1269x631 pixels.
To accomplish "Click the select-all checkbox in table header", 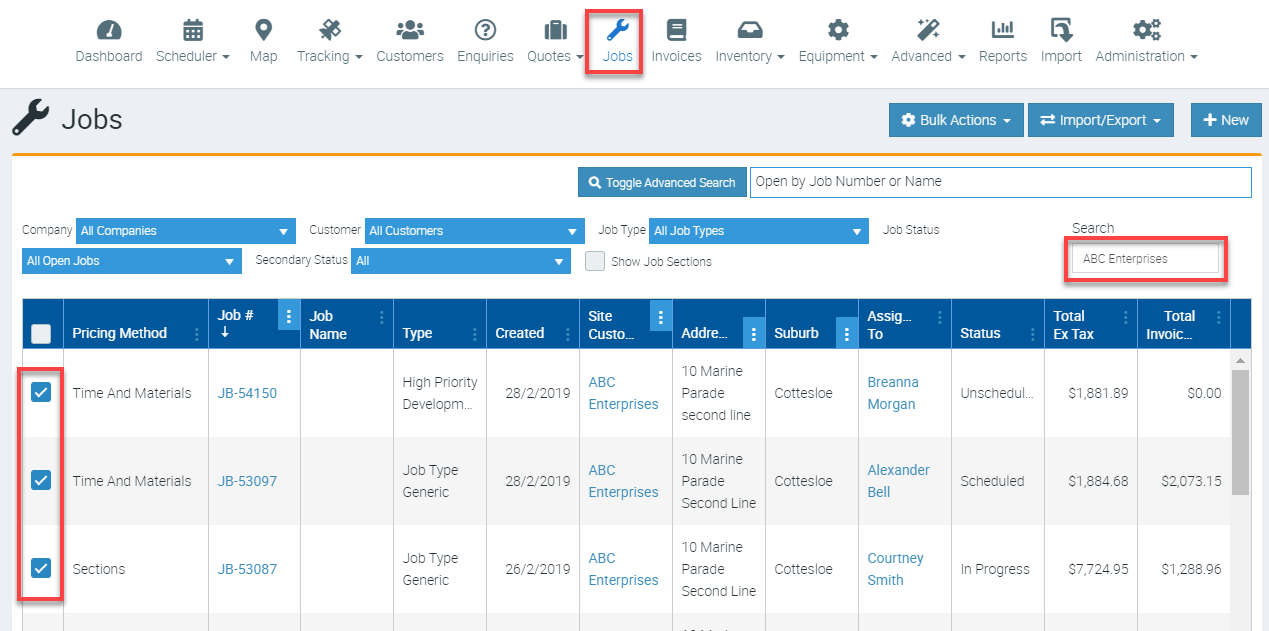I will pyautogui.click(x=41, y=334).
